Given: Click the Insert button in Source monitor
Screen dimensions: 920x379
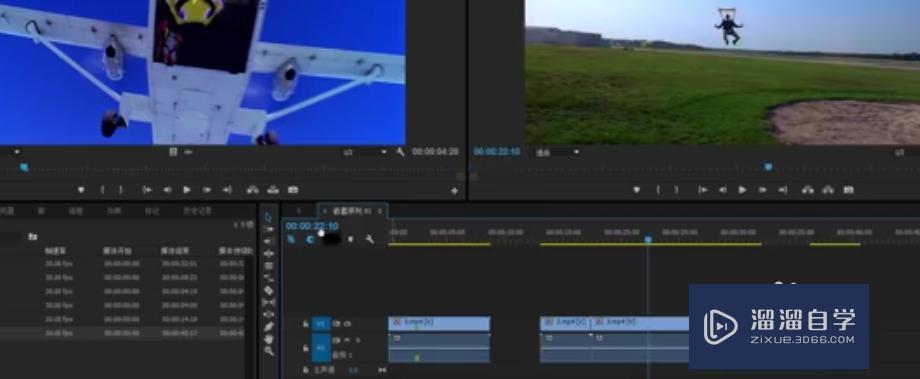Looking at the screenshot, I should (253, 190).
